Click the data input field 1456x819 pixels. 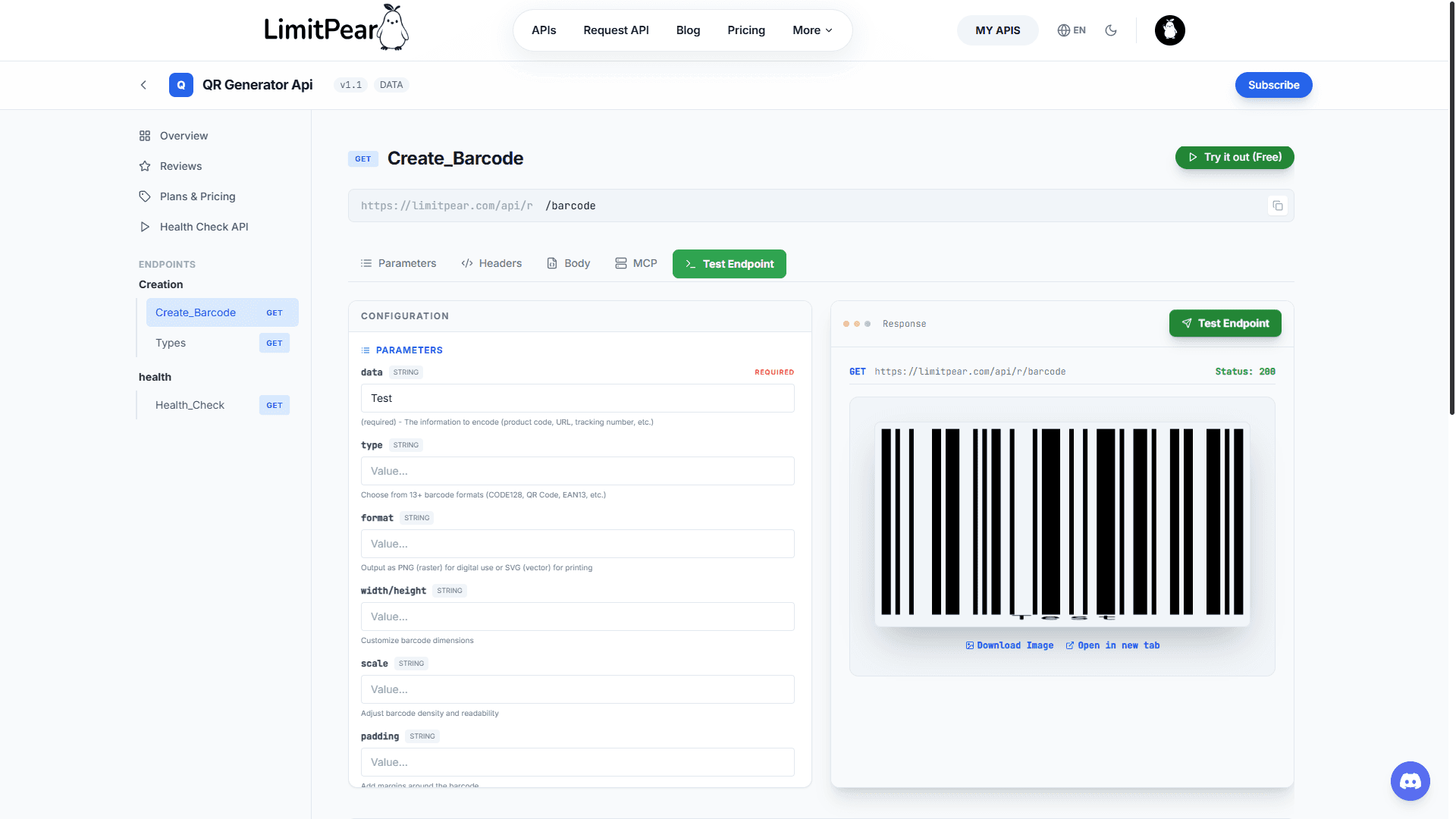pos(577,398)
